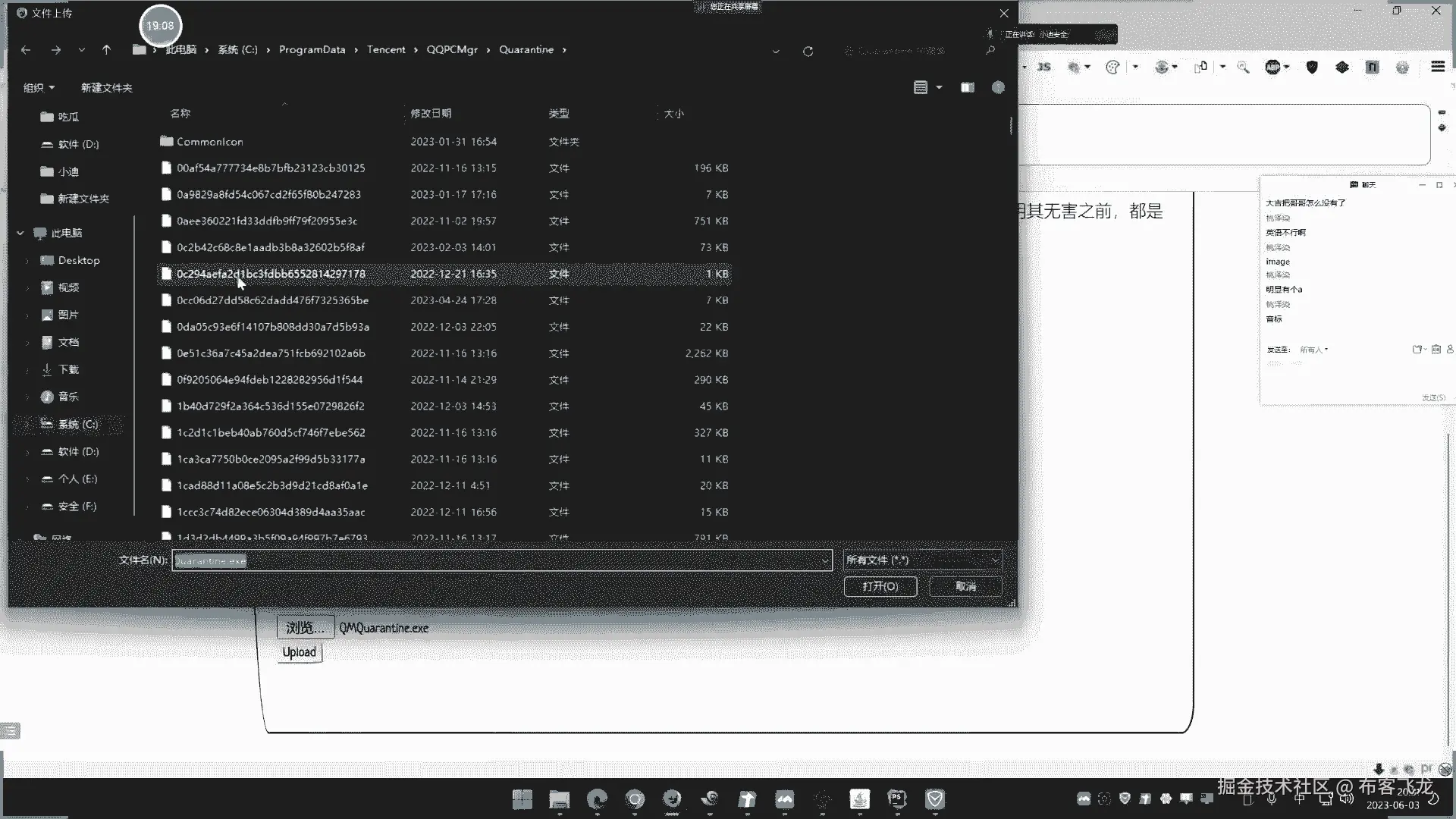Select 软件 (D:) drive in the sidebar tree
This screenshot has height=819, width=1456.
pyautogui.click(x=78, y=452)
